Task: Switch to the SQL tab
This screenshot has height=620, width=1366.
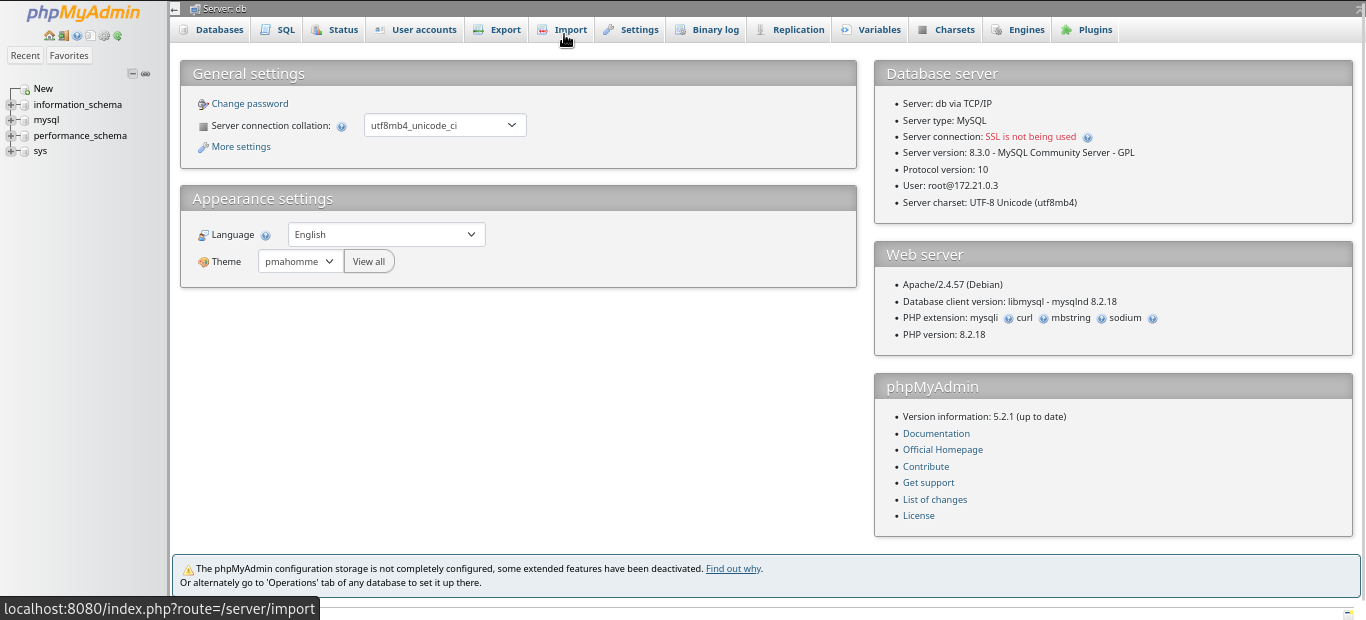Action: [277, 30]
